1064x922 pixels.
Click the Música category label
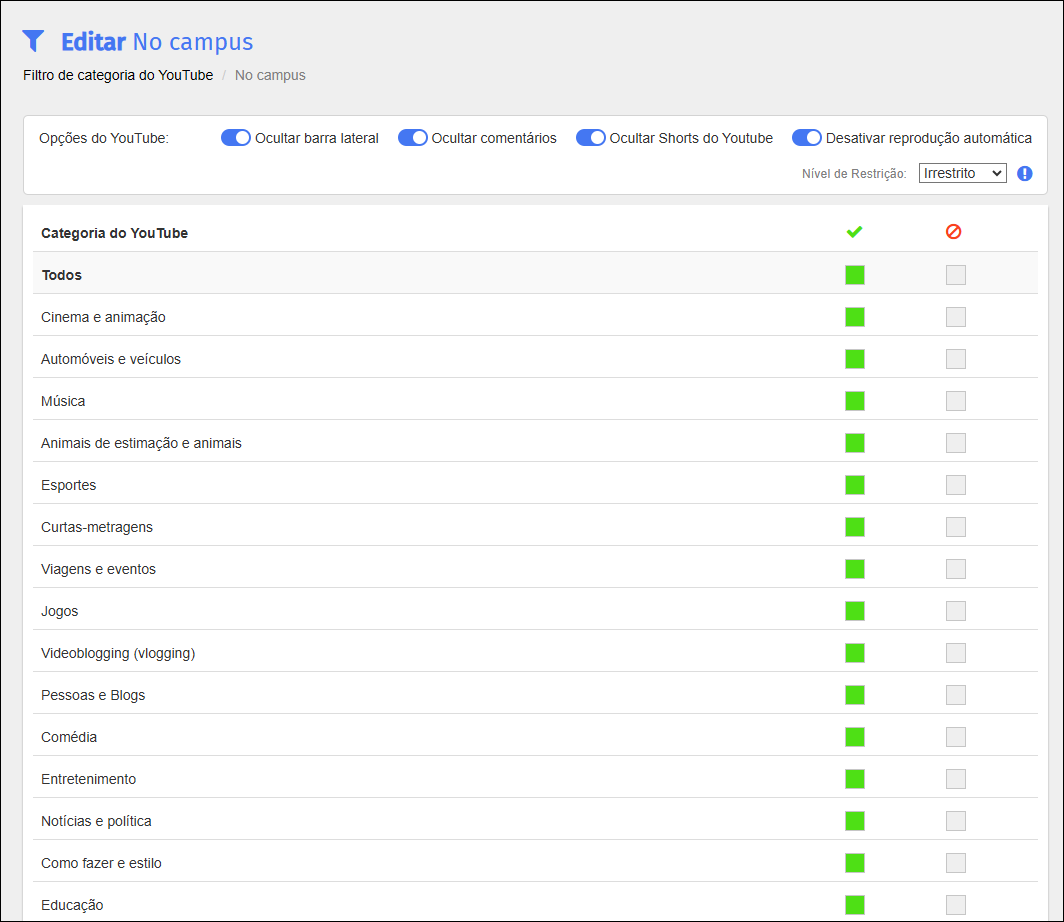click(63, 402)
